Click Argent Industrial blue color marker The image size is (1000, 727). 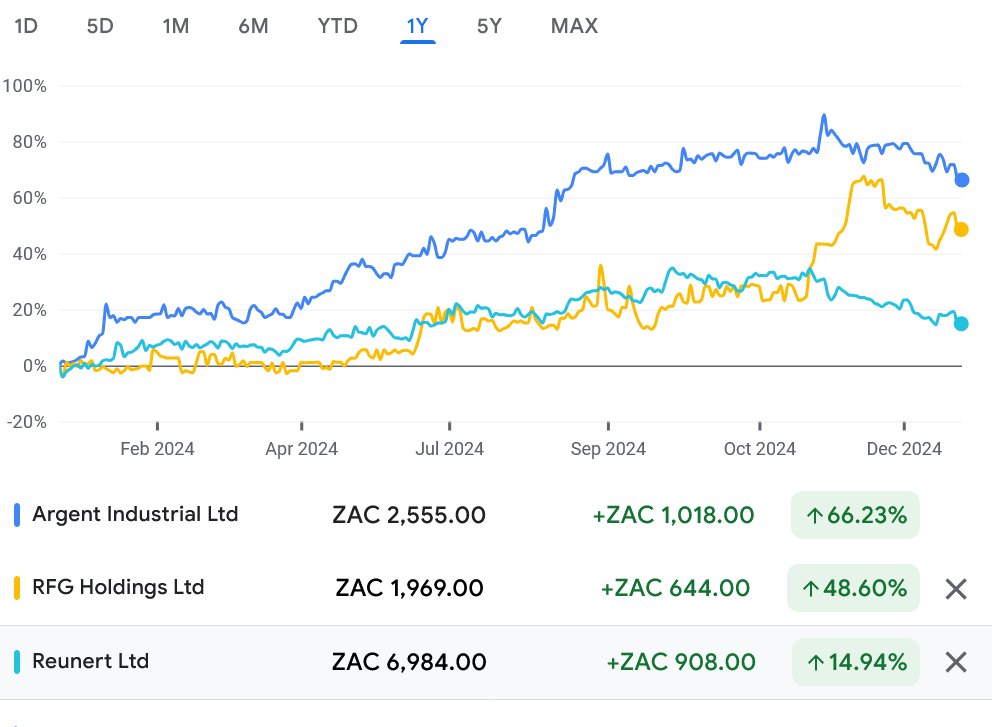tap(17, 515)
